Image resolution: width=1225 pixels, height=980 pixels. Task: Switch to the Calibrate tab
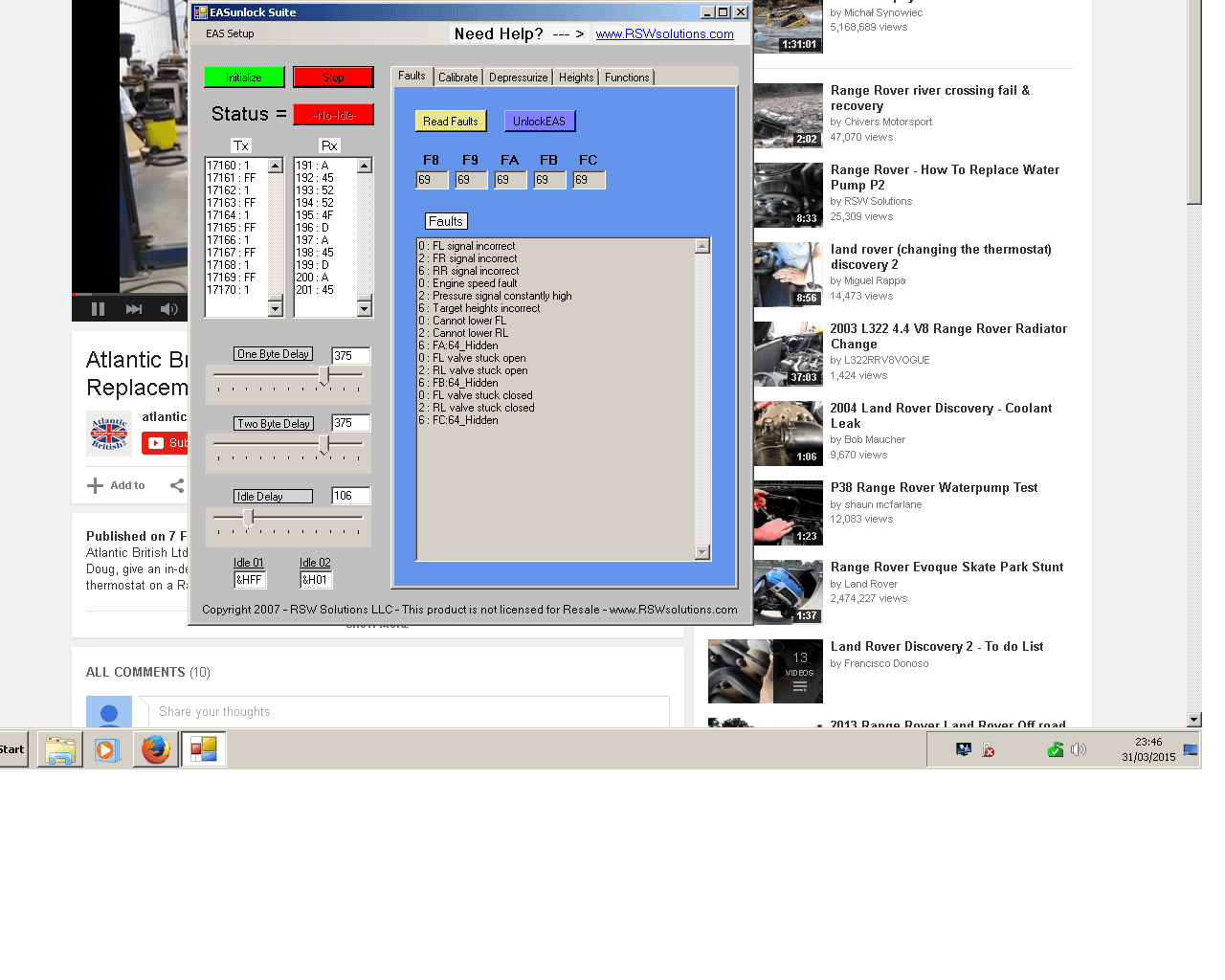[457, 78]
